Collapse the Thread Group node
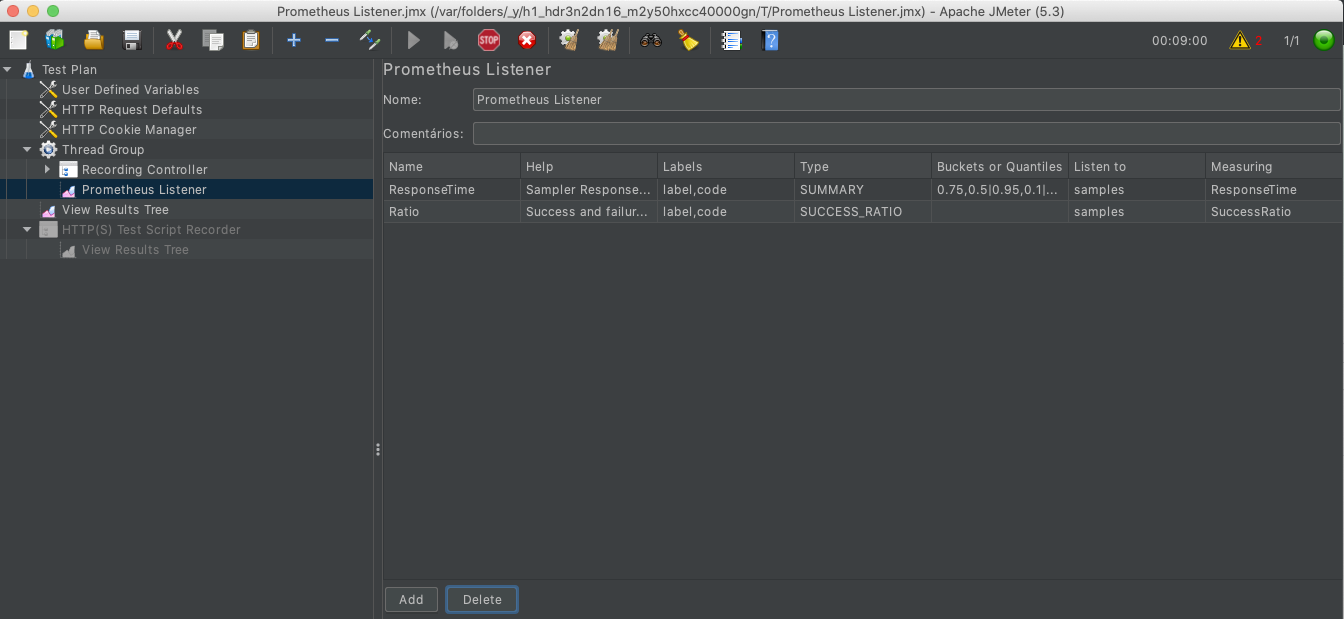This screenshot has height=619, width=1344. (28, 150)
